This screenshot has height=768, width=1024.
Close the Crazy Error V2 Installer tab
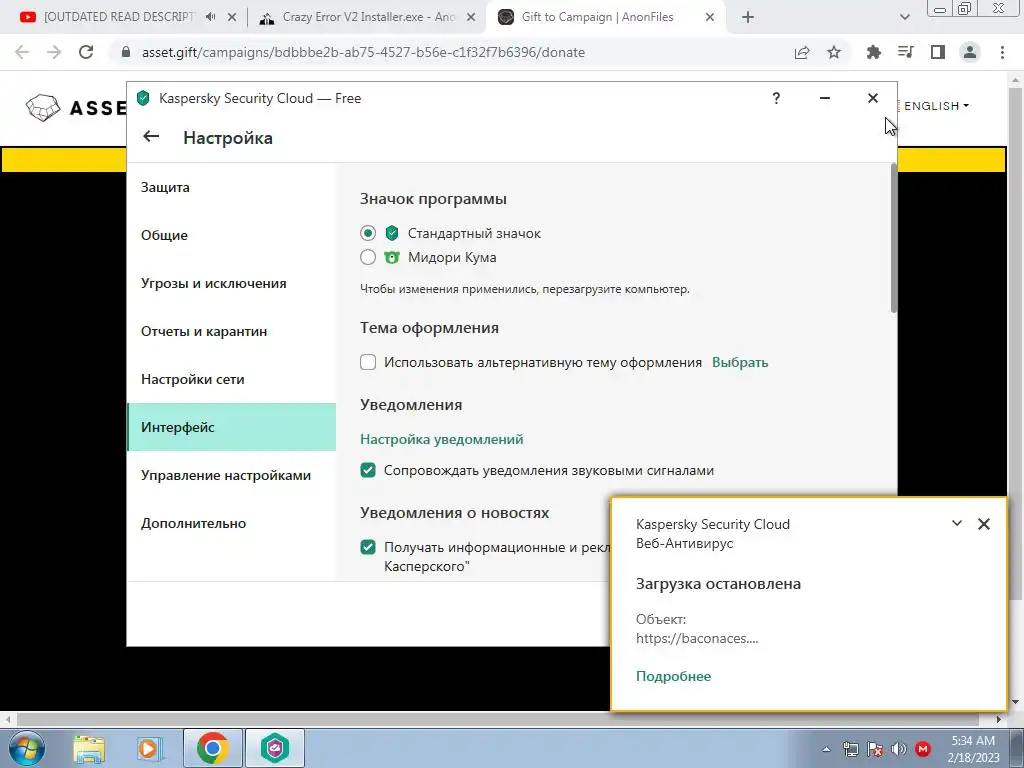(471, 18)
